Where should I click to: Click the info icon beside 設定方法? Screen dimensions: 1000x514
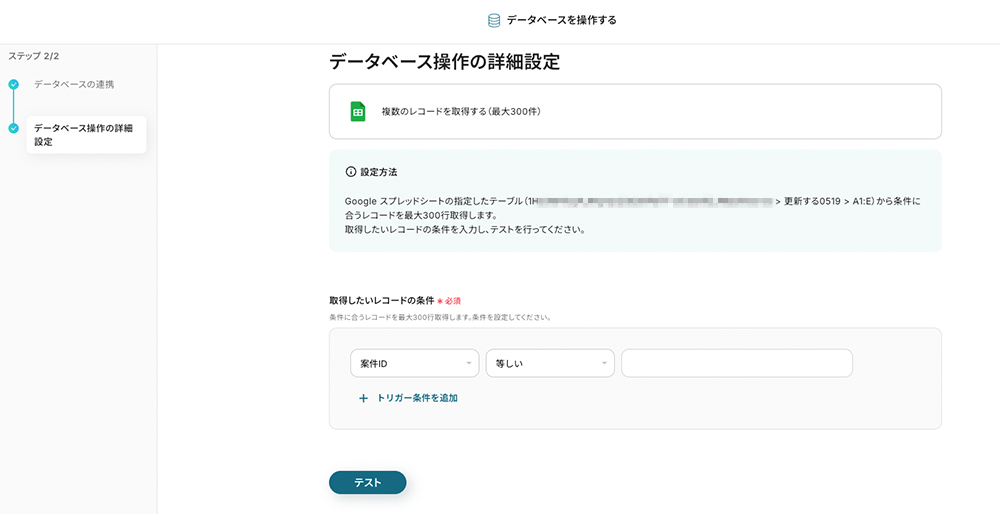coord(350,172)
